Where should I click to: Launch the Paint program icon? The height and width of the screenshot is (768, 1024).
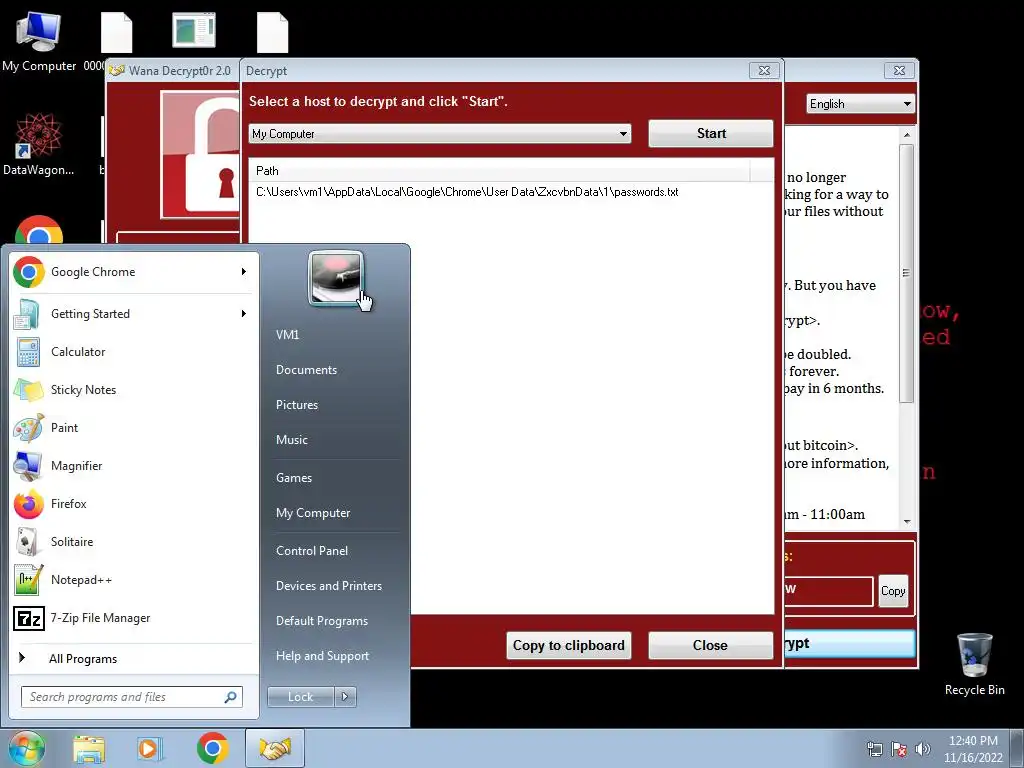tap(28, 428)
